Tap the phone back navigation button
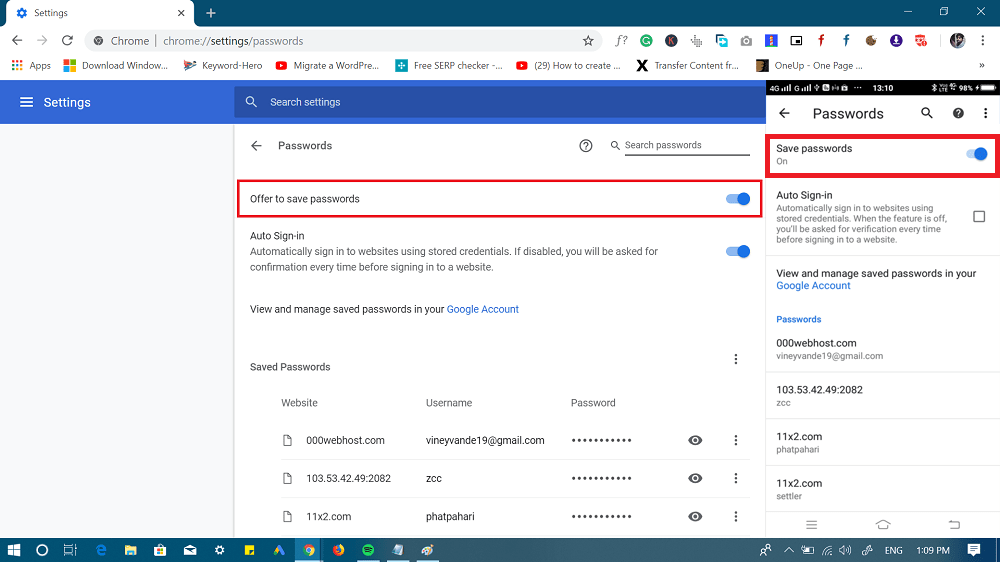The height and width of the screenshot is (562, 1000). pyautogui.click(x=954, y=524)
